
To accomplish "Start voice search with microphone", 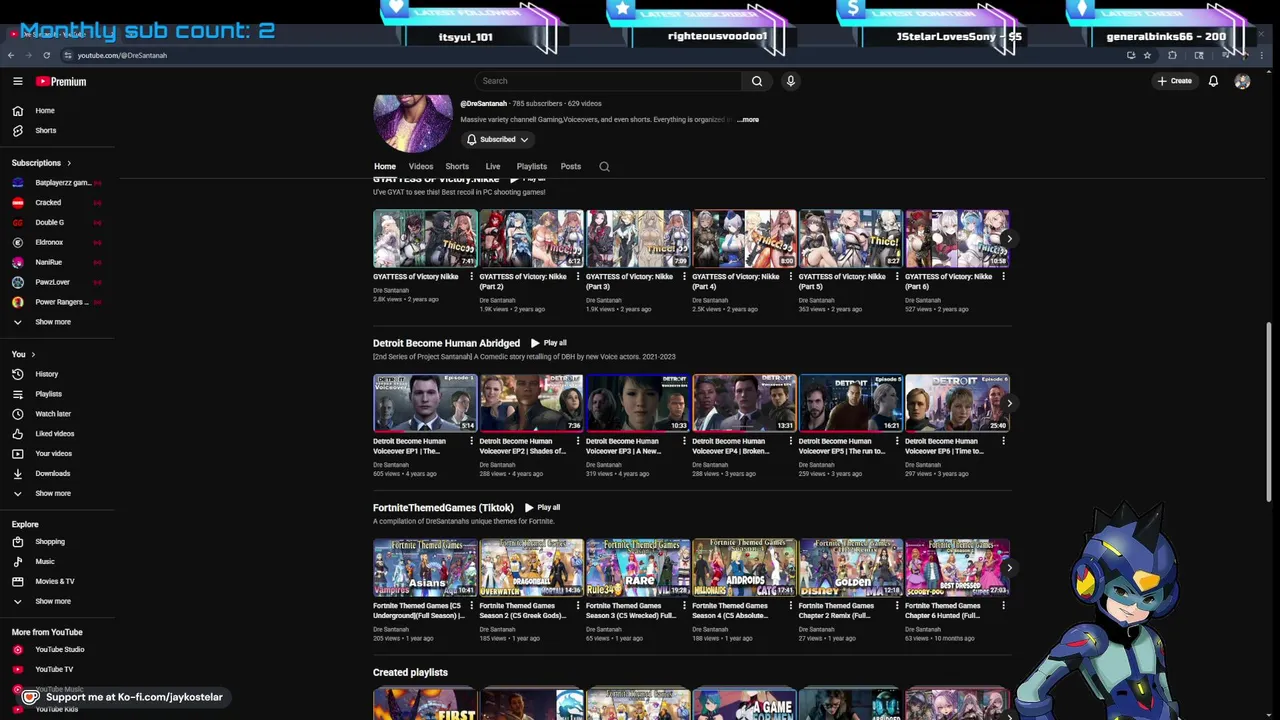I will pos(790,81).
